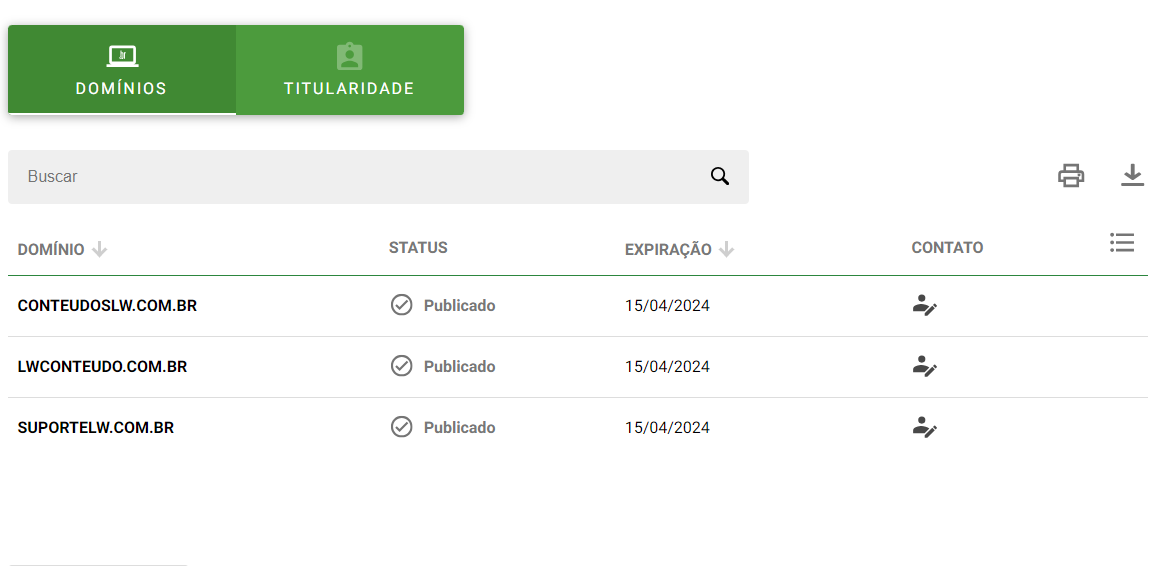Image resolution: width=1151 pixels, height=566 pixels.
Task: Click the download list icon
Action: [1133, 175]
